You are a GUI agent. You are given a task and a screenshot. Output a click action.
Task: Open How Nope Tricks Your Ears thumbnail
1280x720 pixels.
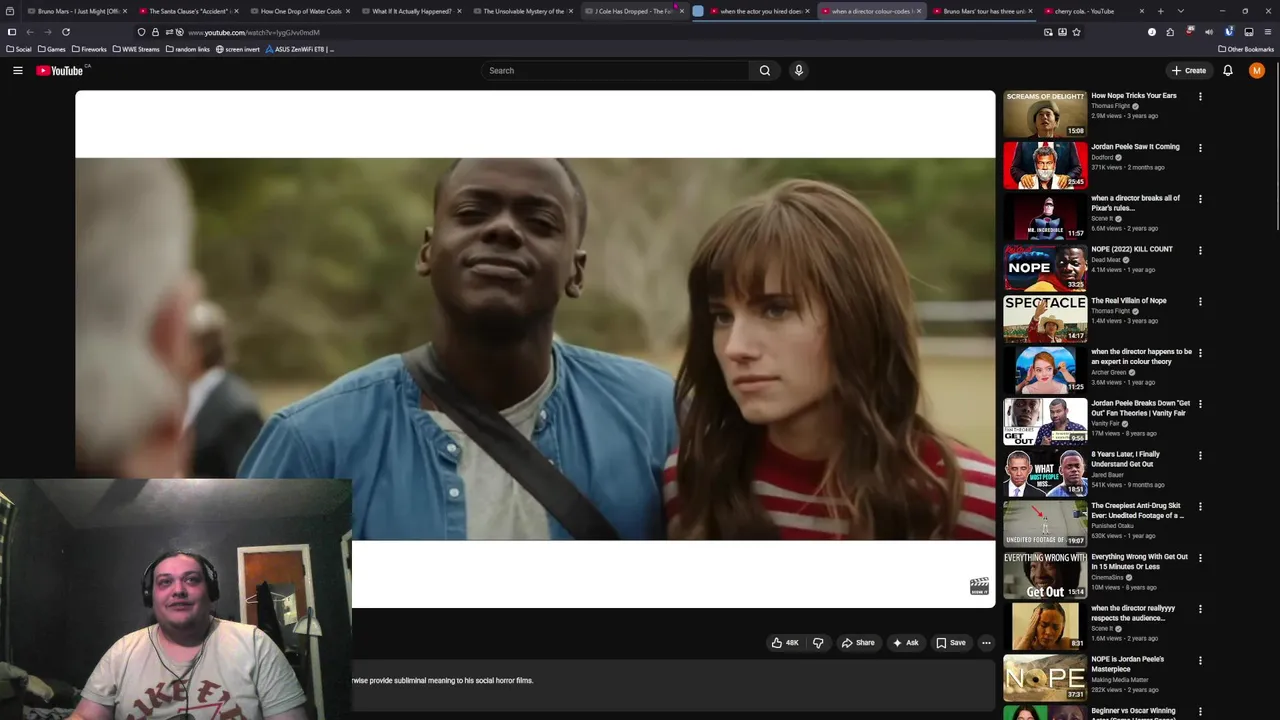click(1045, 114)
